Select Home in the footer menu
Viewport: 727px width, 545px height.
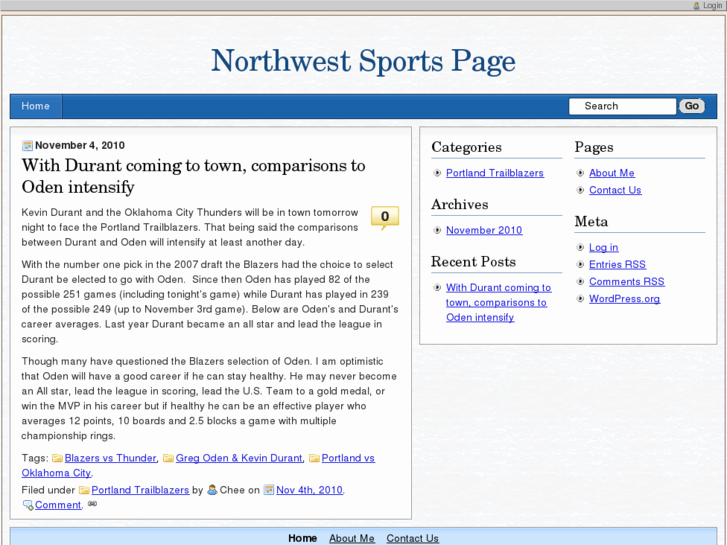(302, 538)
